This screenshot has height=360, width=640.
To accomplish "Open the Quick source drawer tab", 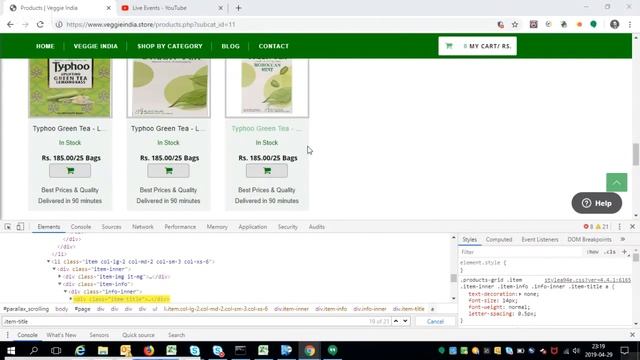I will coord(138,335).
